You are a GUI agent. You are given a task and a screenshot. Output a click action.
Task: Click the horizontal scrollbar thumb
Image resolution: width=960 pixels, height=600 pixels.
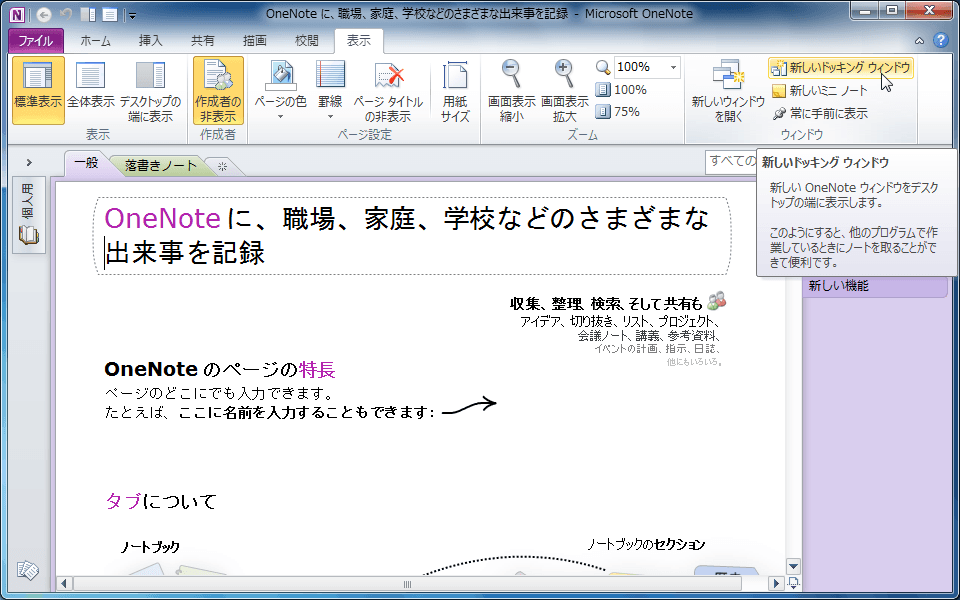pyautogui.click(x=407, y=584)
